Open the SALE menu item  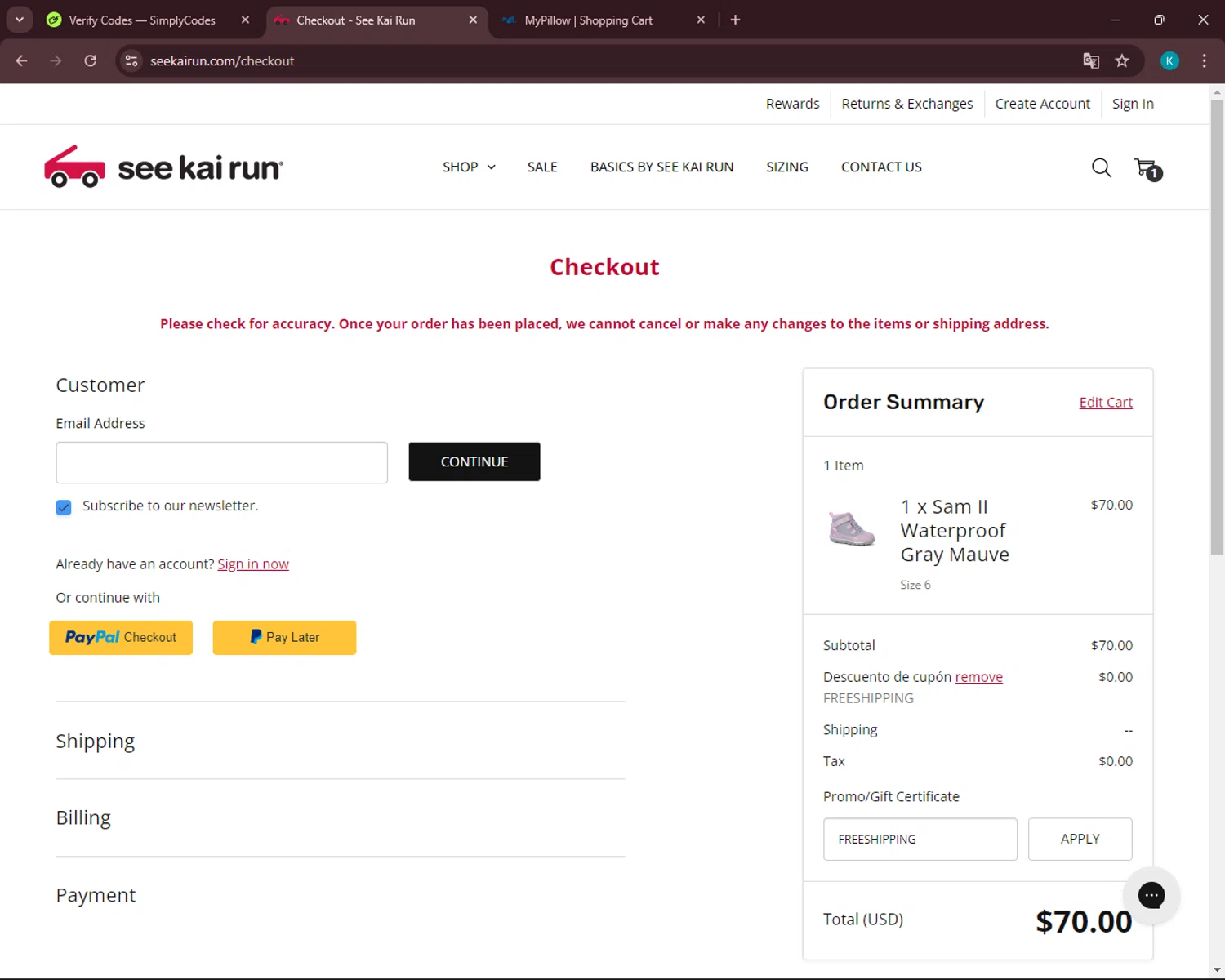point(542,167)
